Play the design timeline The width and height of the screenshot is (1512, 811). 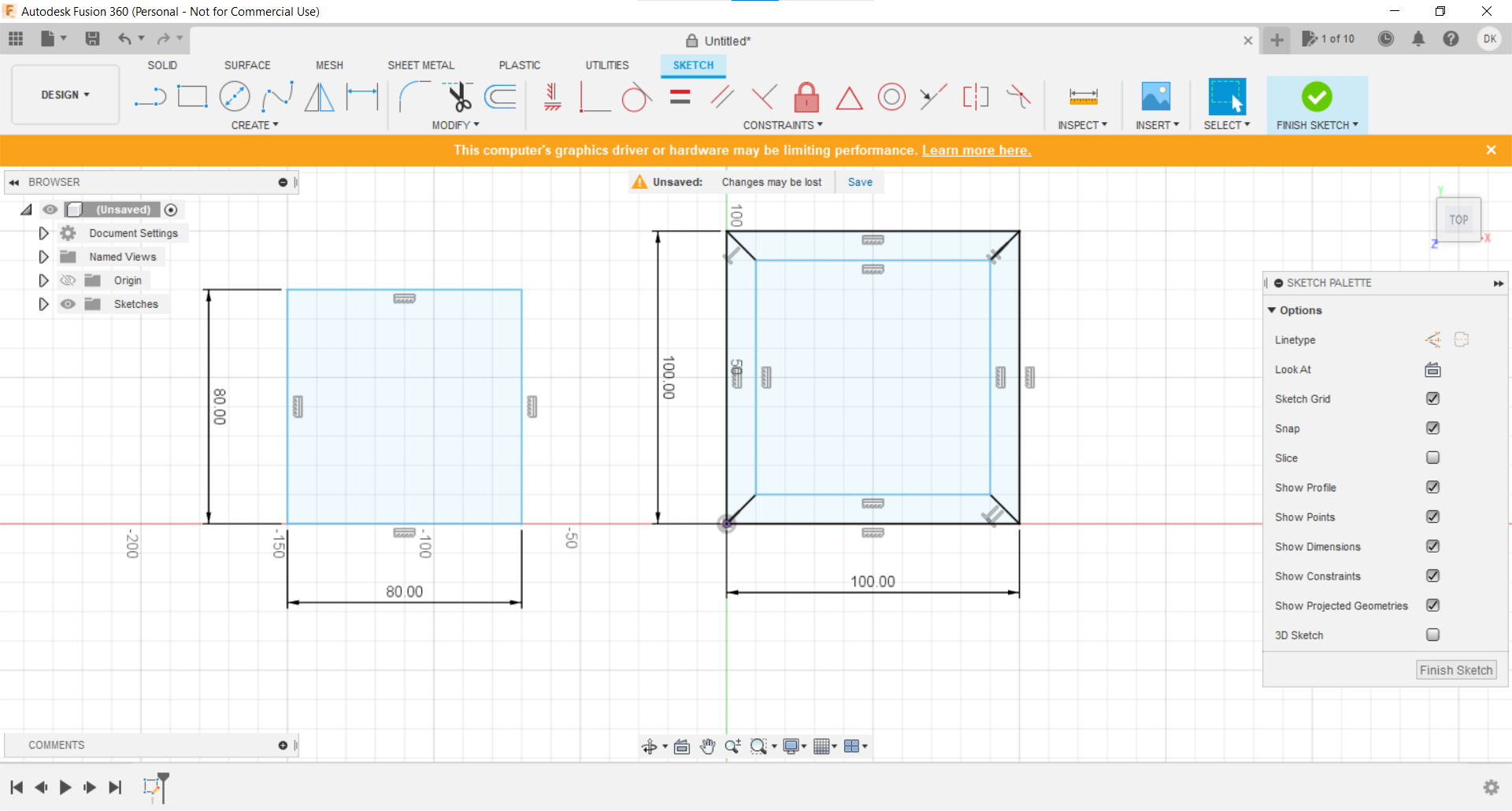65,787
